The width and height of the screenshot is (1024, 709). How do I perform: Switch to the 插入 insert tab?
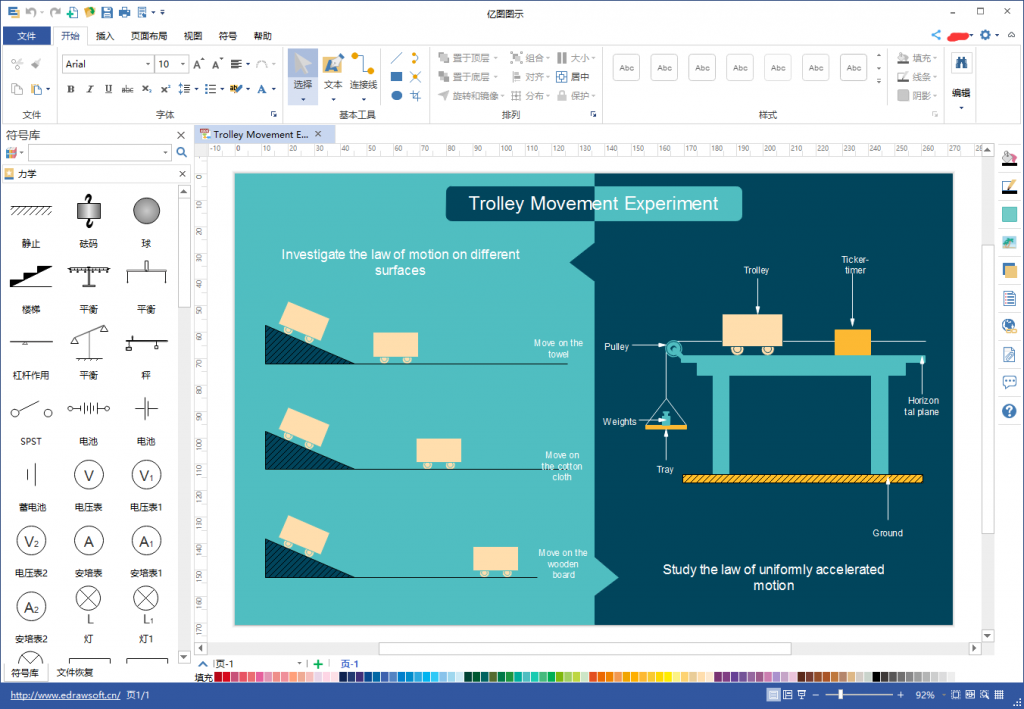[104, 36]
